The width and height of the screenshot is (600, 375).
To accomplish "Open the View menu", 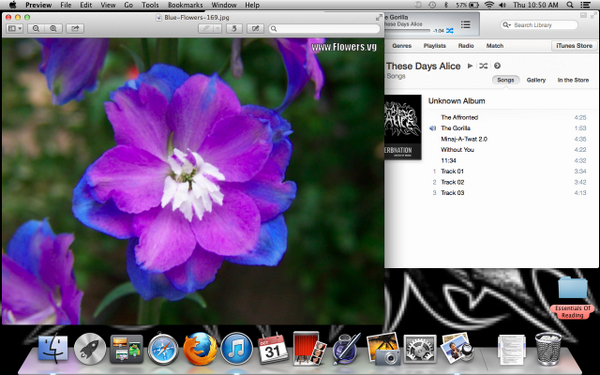I will click(108, 5).
